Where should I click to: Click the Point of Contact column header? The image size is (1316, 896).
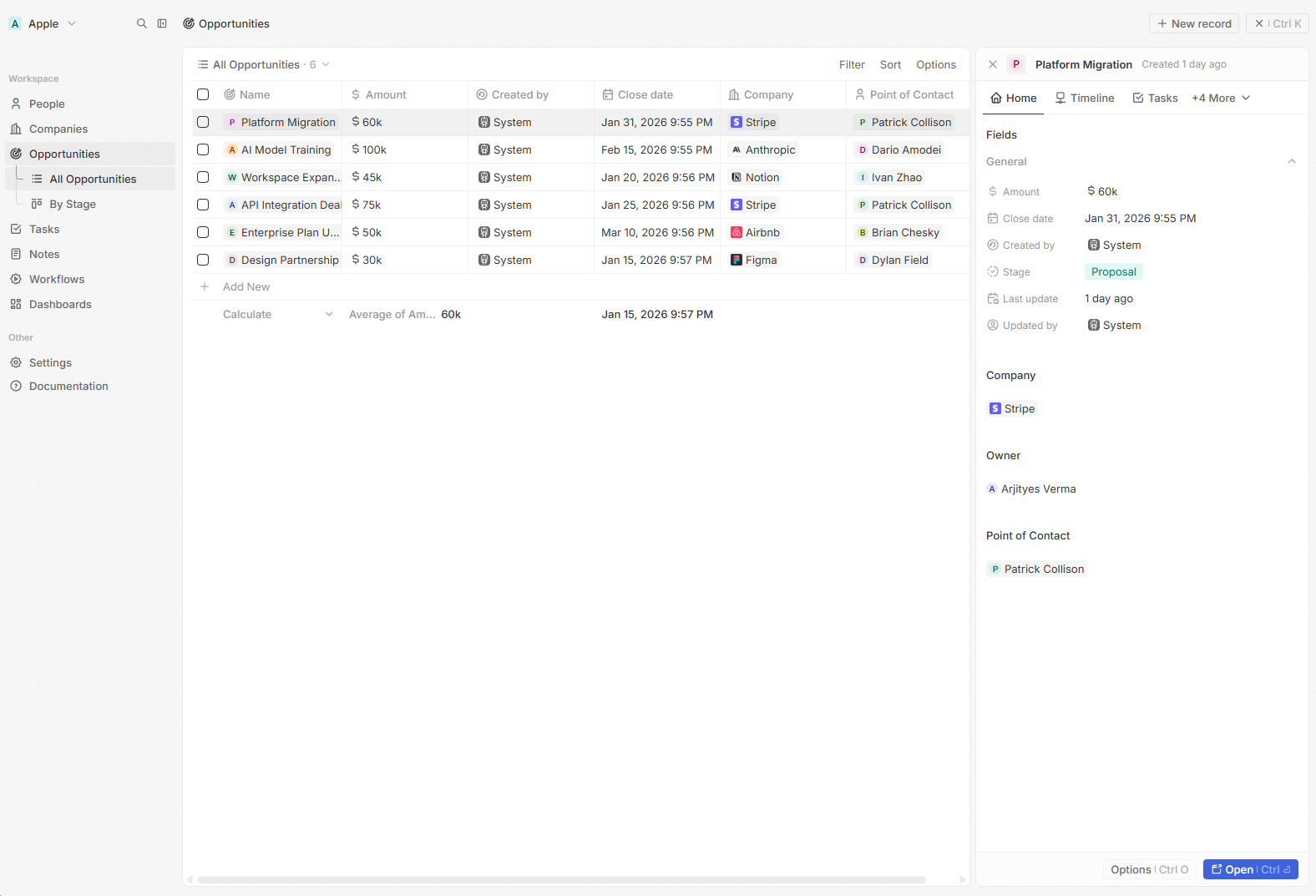point(909,94)
